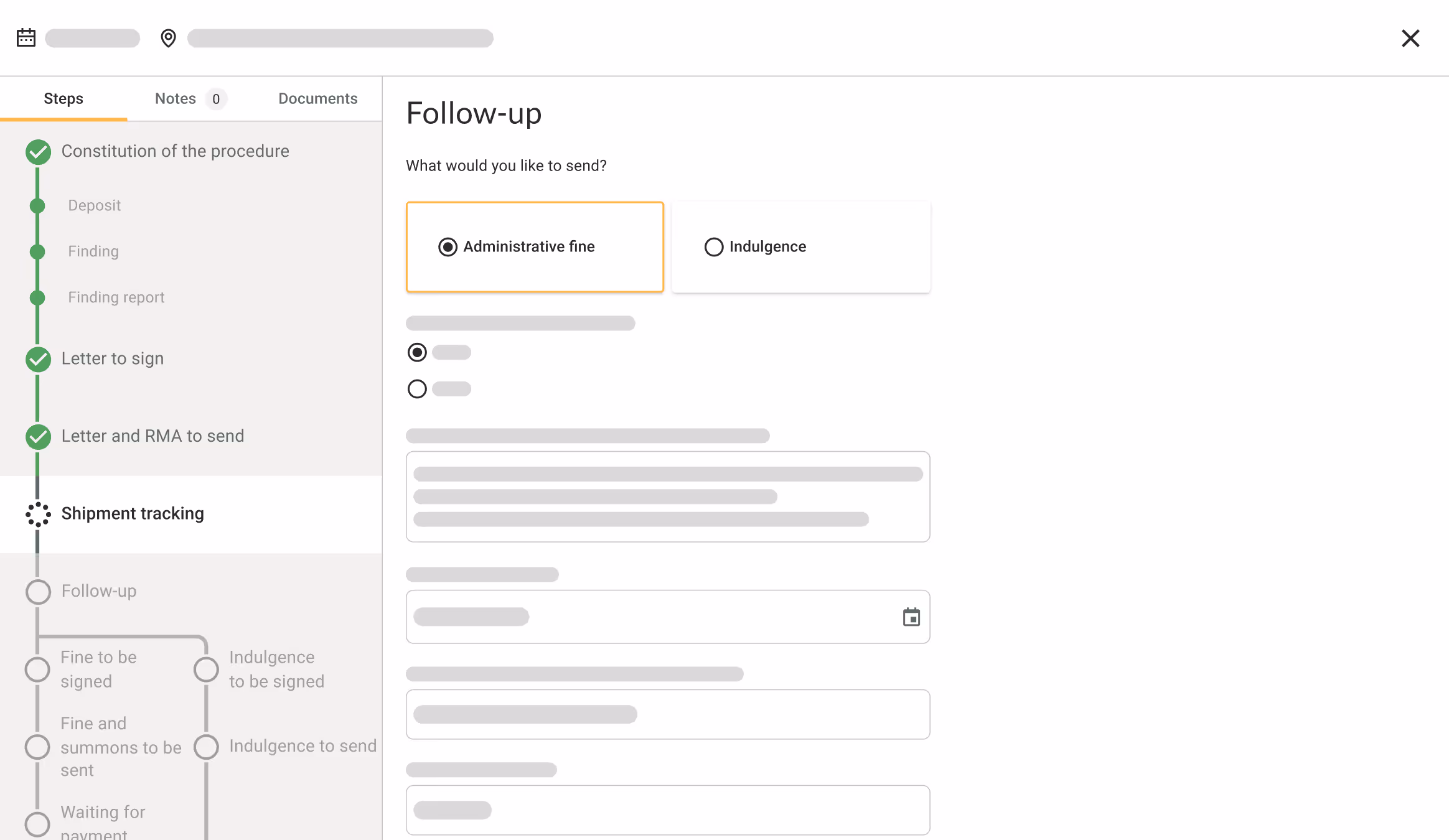Select the Indulgence radio option
This screenshot has height=840, width=1449.
[x=713, y=247]
